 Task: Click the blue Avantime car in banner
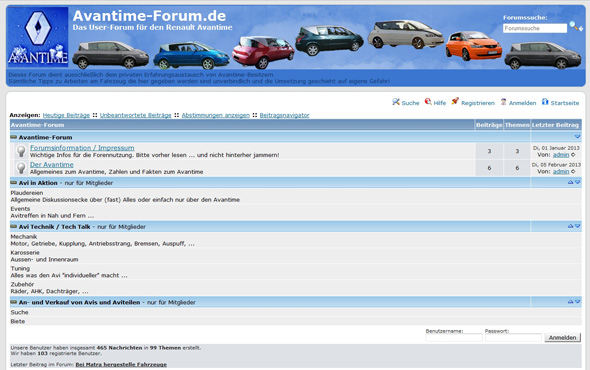click(x=191, y=55)
